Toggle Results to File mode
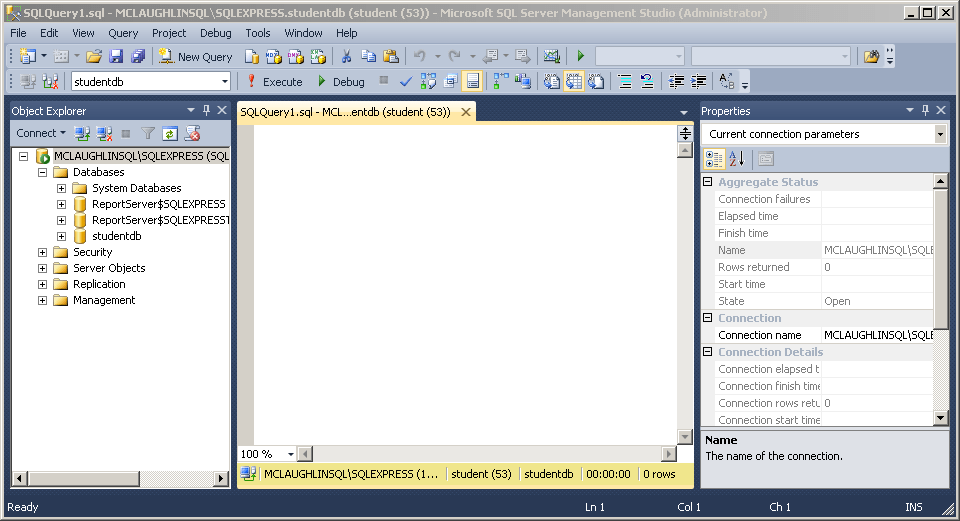The image size is (960, 521). click(x=596, y=81)
